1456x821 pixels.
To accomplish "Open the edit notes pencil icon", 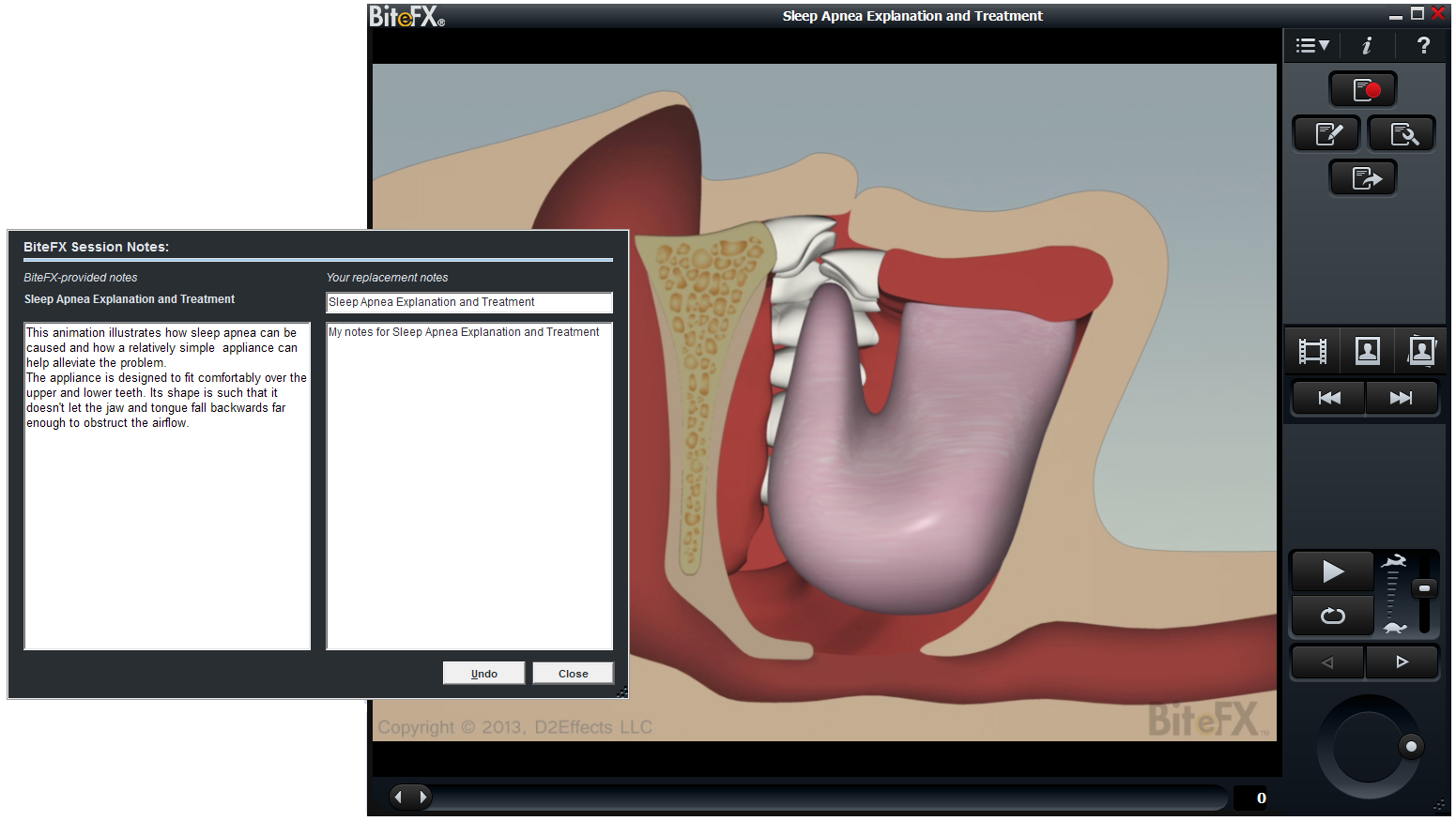I will pyautogui.click(x=1327, y=134).
